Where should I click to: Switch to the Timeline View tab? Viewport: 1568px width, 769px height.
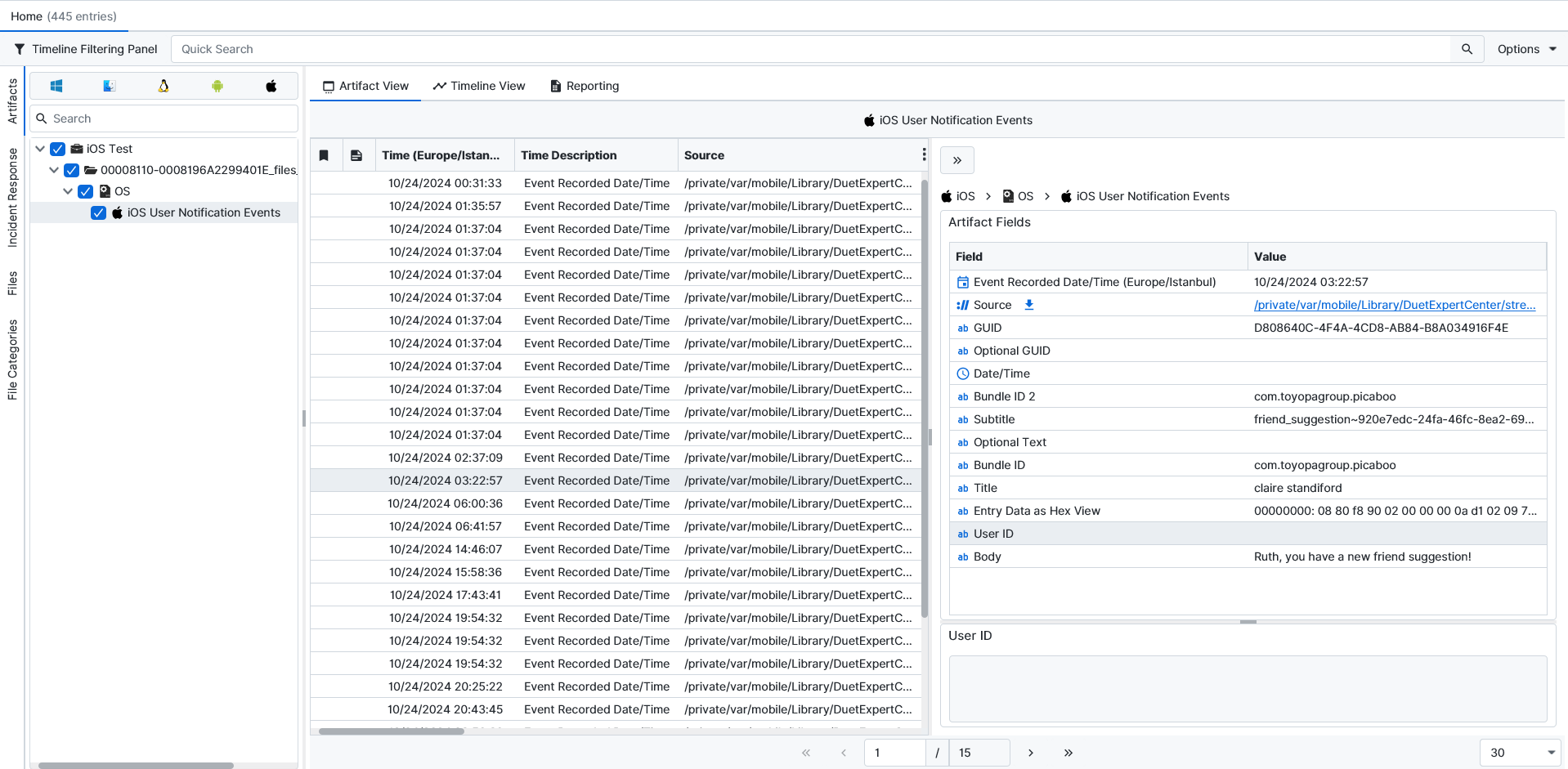(479, 86)
